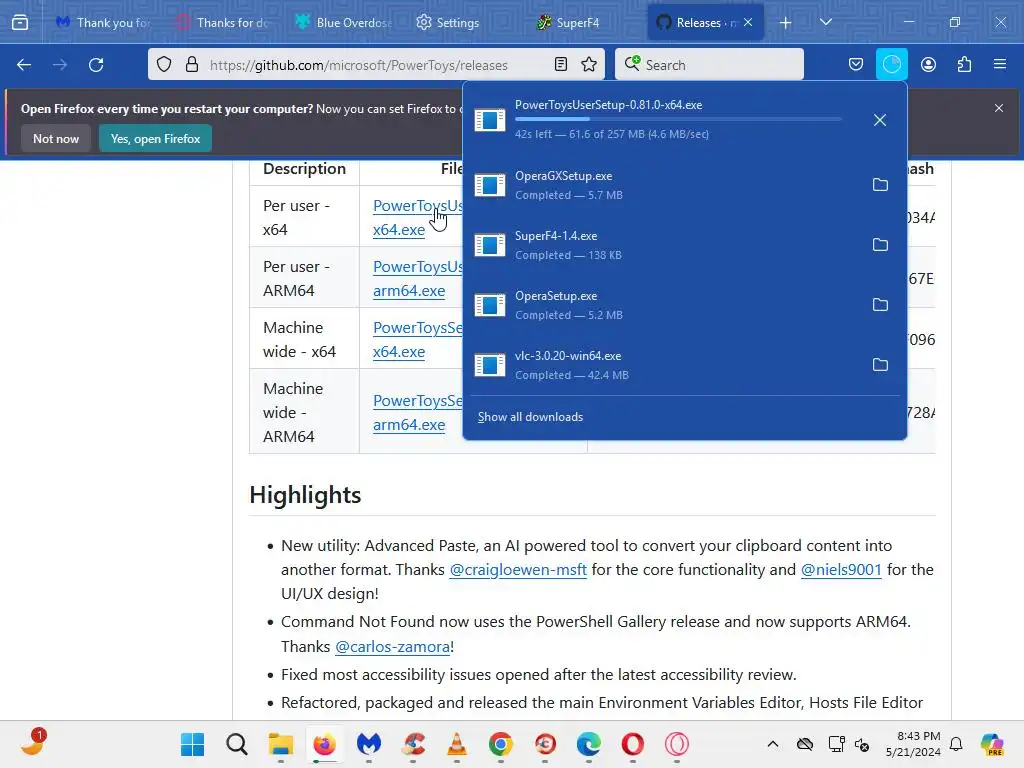Open the completed SuperF4-1.4.exe download
This screenshot has width=1024, height=768.
[665, 245]
